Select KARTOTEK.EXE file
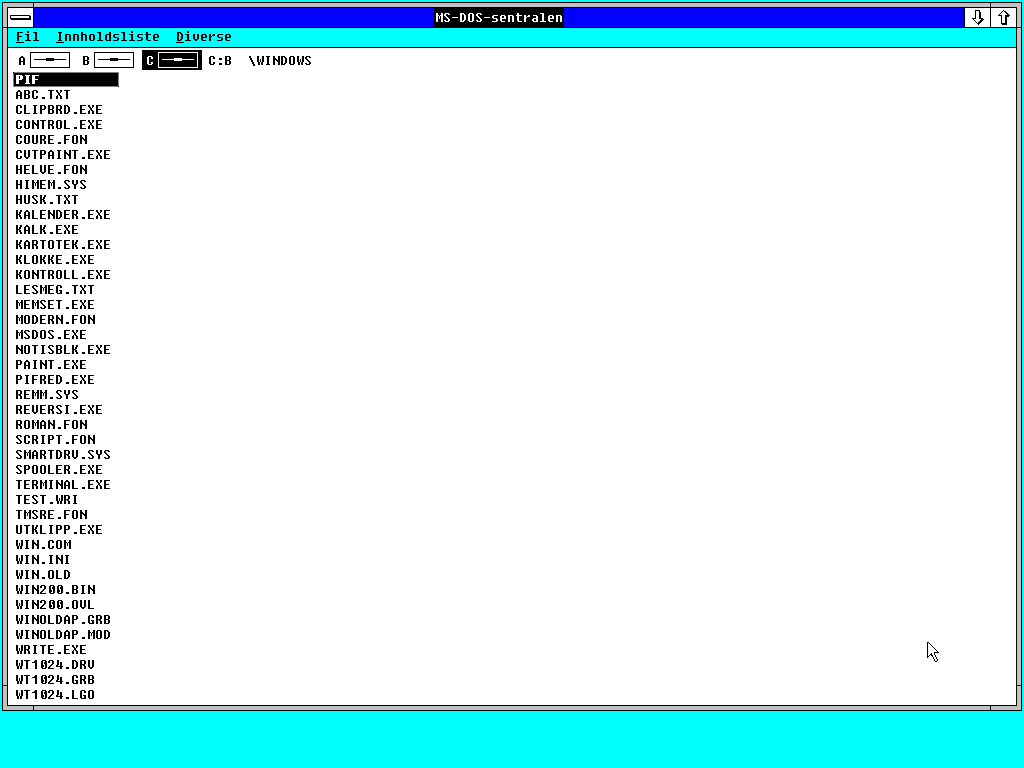This screenshot has height=768, width=1024. click(x=63, y=245)
